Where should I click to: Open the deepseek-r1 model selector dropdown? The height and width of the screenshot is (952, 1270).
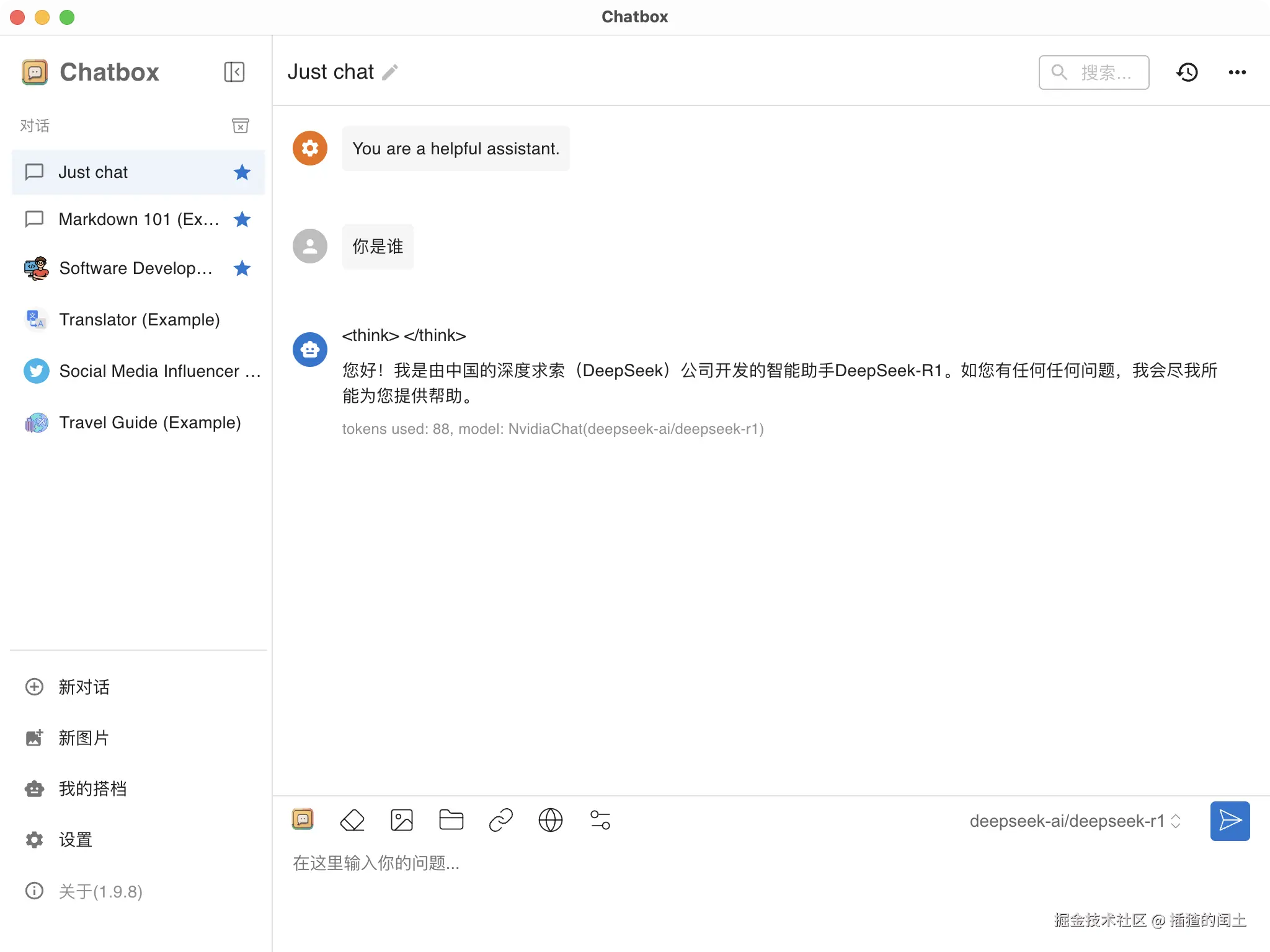(1075, 821)
